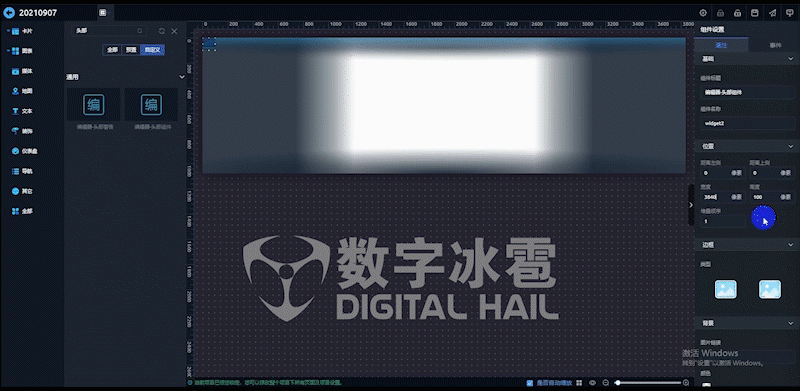Screen dimensions: 800x391
Task: Click the right panel collapse arrow handle
Action: click(x=691, y=205)
